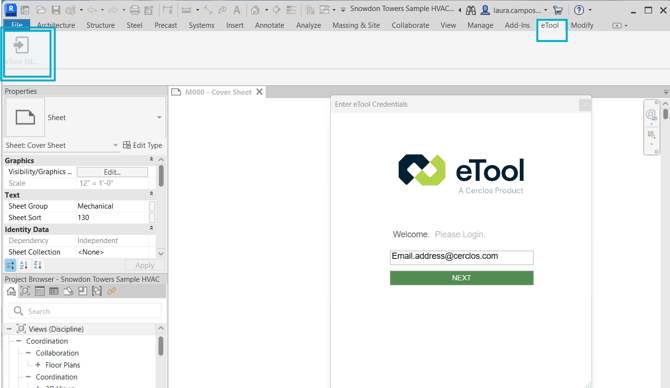The width and height of the screenshot is (670, 388).
Task: Switch to the Manage ribbon tab
Action: [x=480, y=25]
